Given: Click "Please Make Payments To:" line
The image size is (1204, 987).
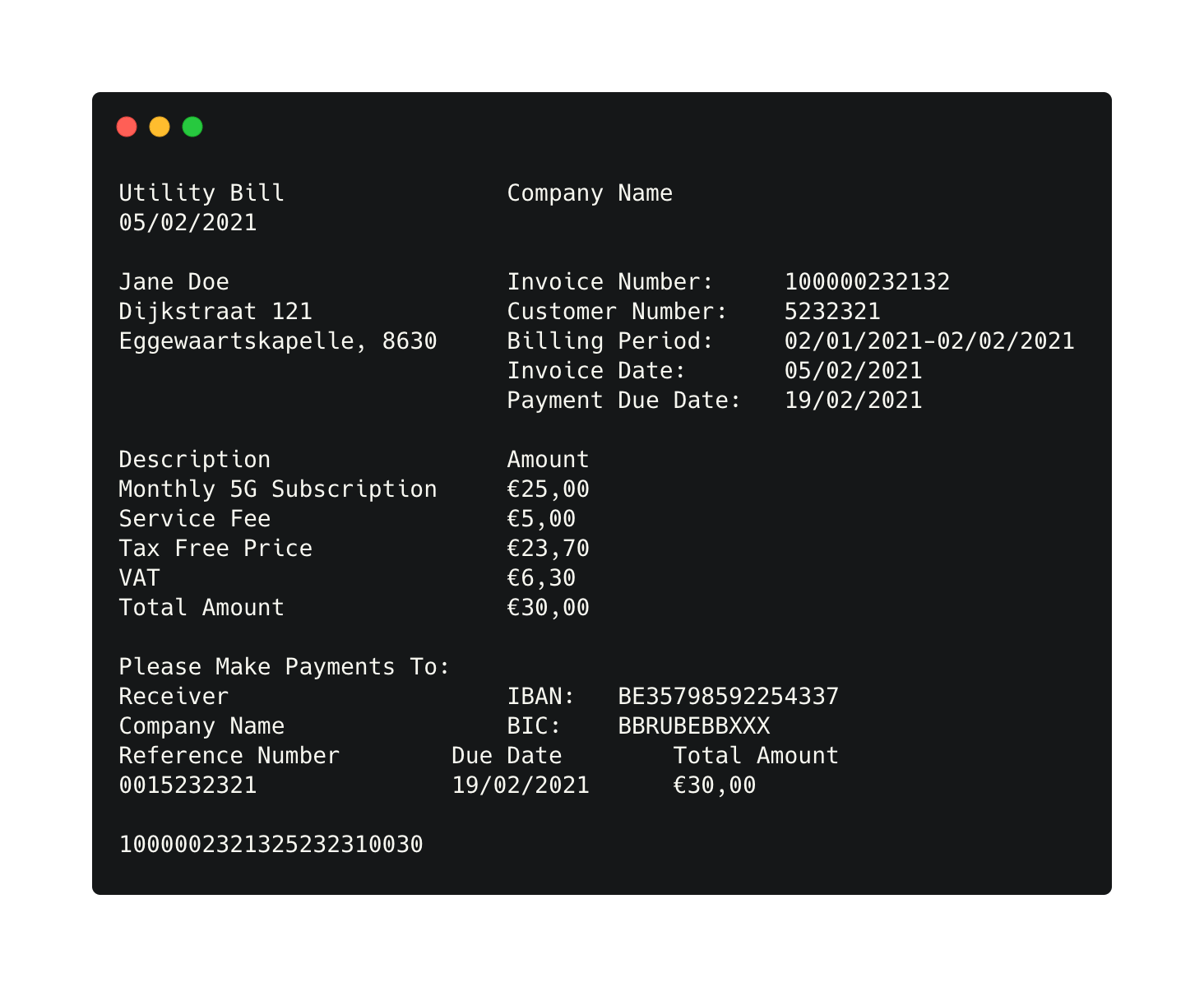Looking at the screenshot, I should tap(285, 666).
